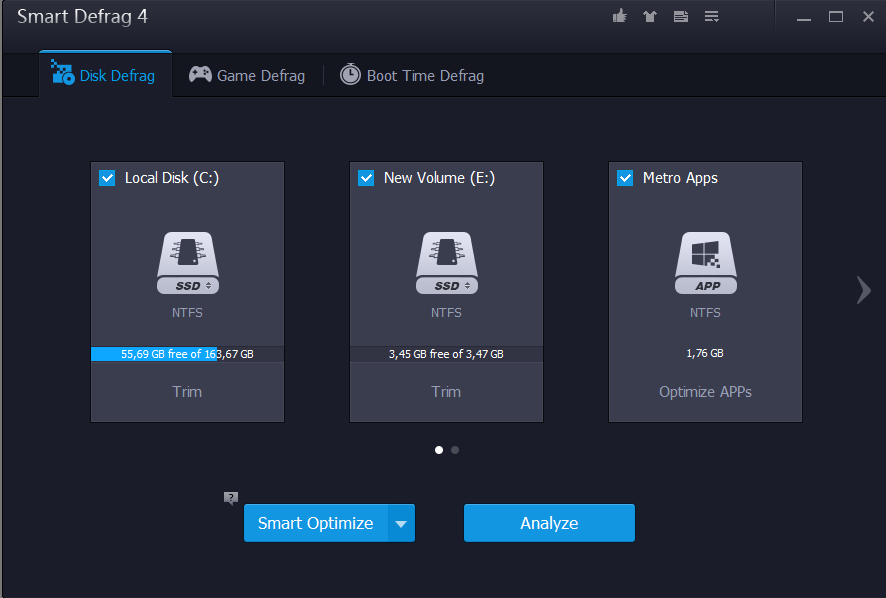Go to the first page dot
The height and width of the screenshot is (598, 886).
[x=439, y=450]
